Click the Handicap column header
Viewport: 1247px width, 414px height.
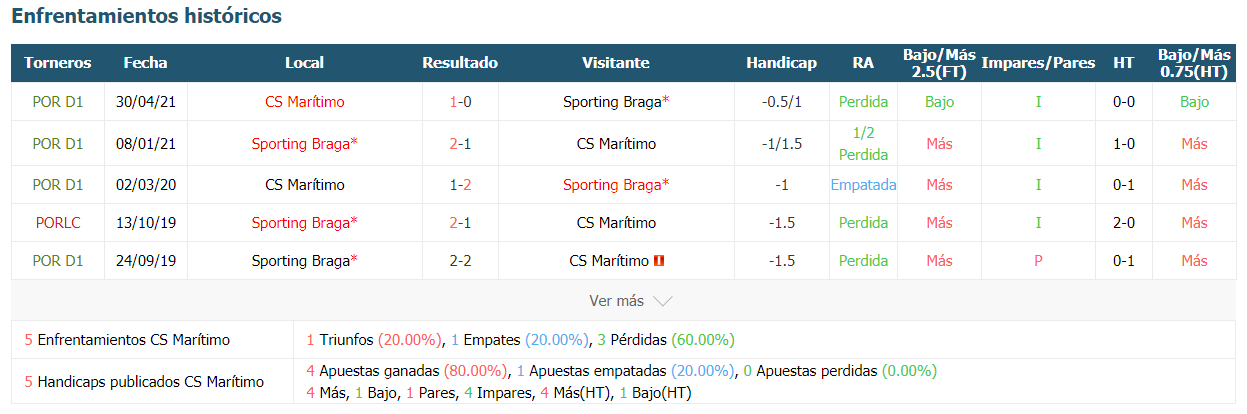click(781, 63)
